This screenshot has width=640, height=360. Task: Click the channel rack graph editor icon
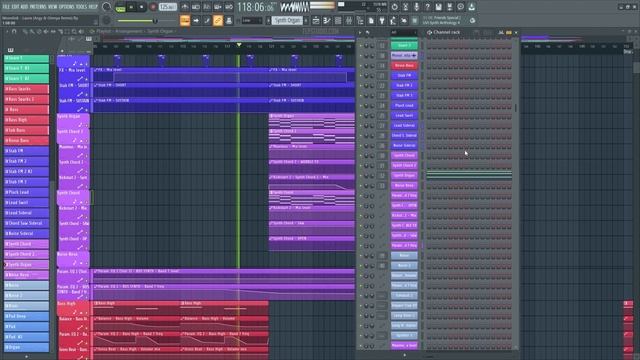coord(501,32)
